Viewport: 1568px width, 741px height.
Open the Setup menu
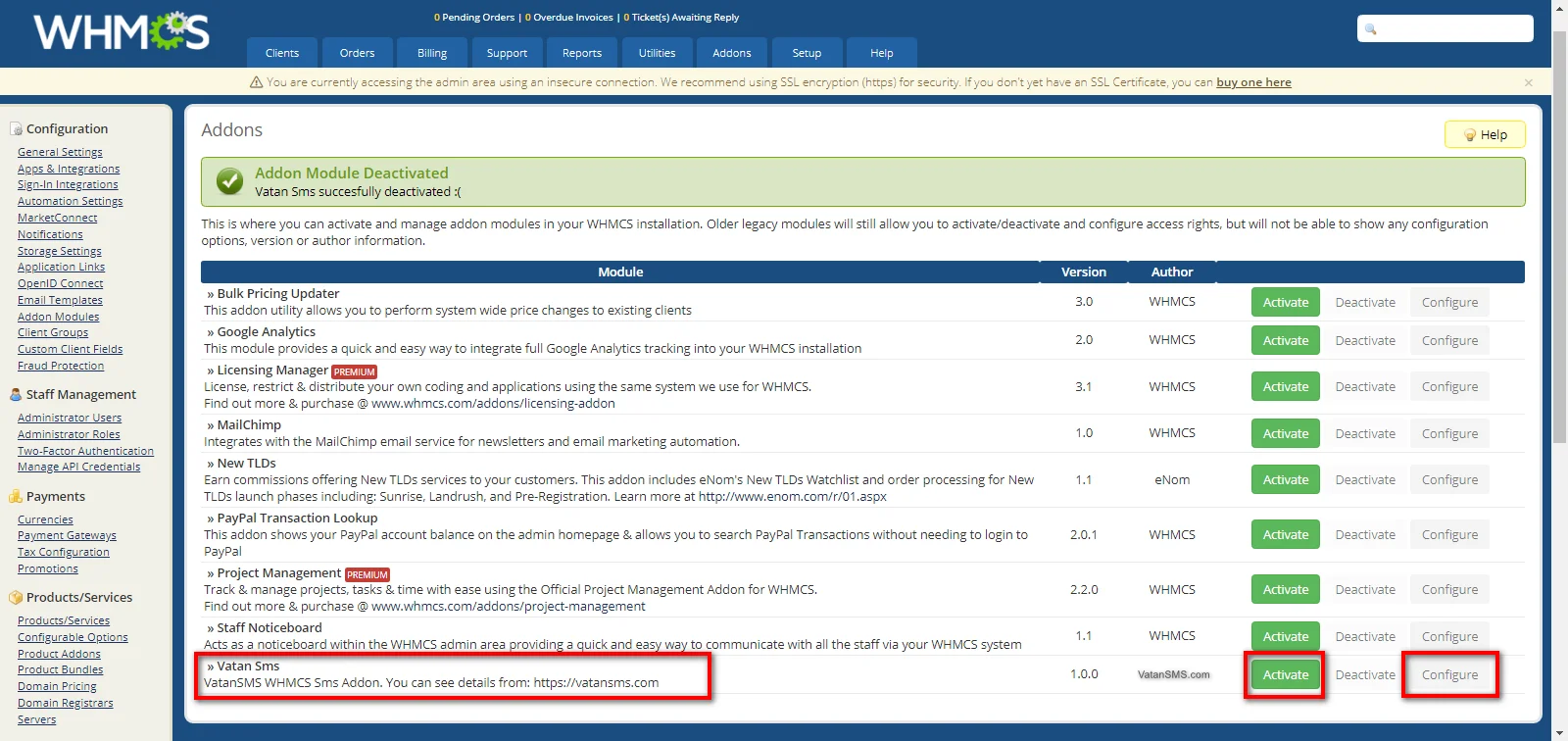coord(807,53)
